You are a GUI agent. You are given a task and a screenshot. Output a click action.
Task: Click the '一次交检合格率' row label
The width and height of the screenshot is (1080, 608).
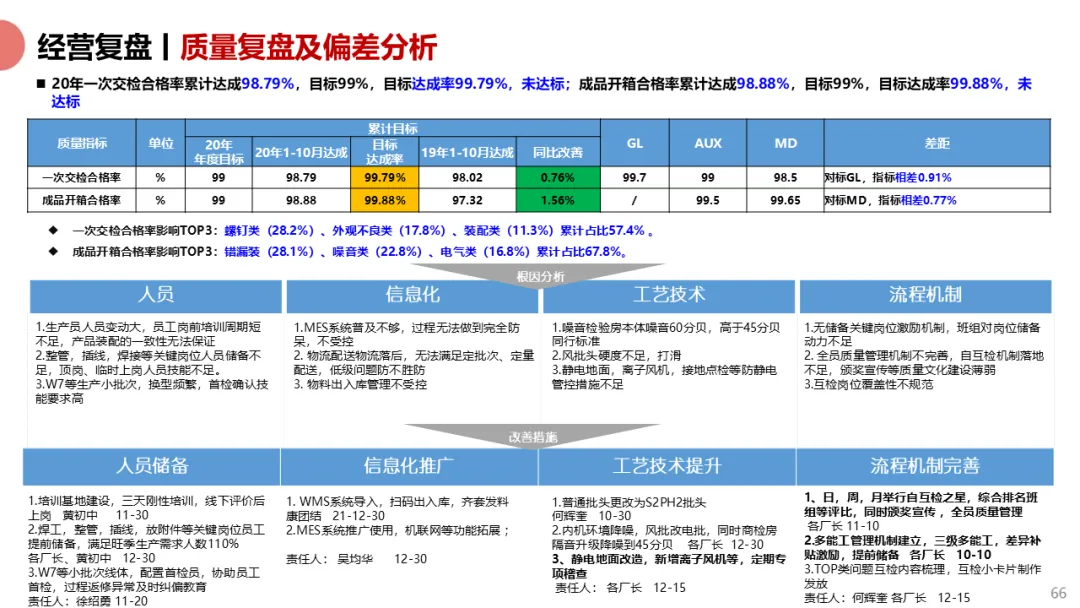pos(82,177)
